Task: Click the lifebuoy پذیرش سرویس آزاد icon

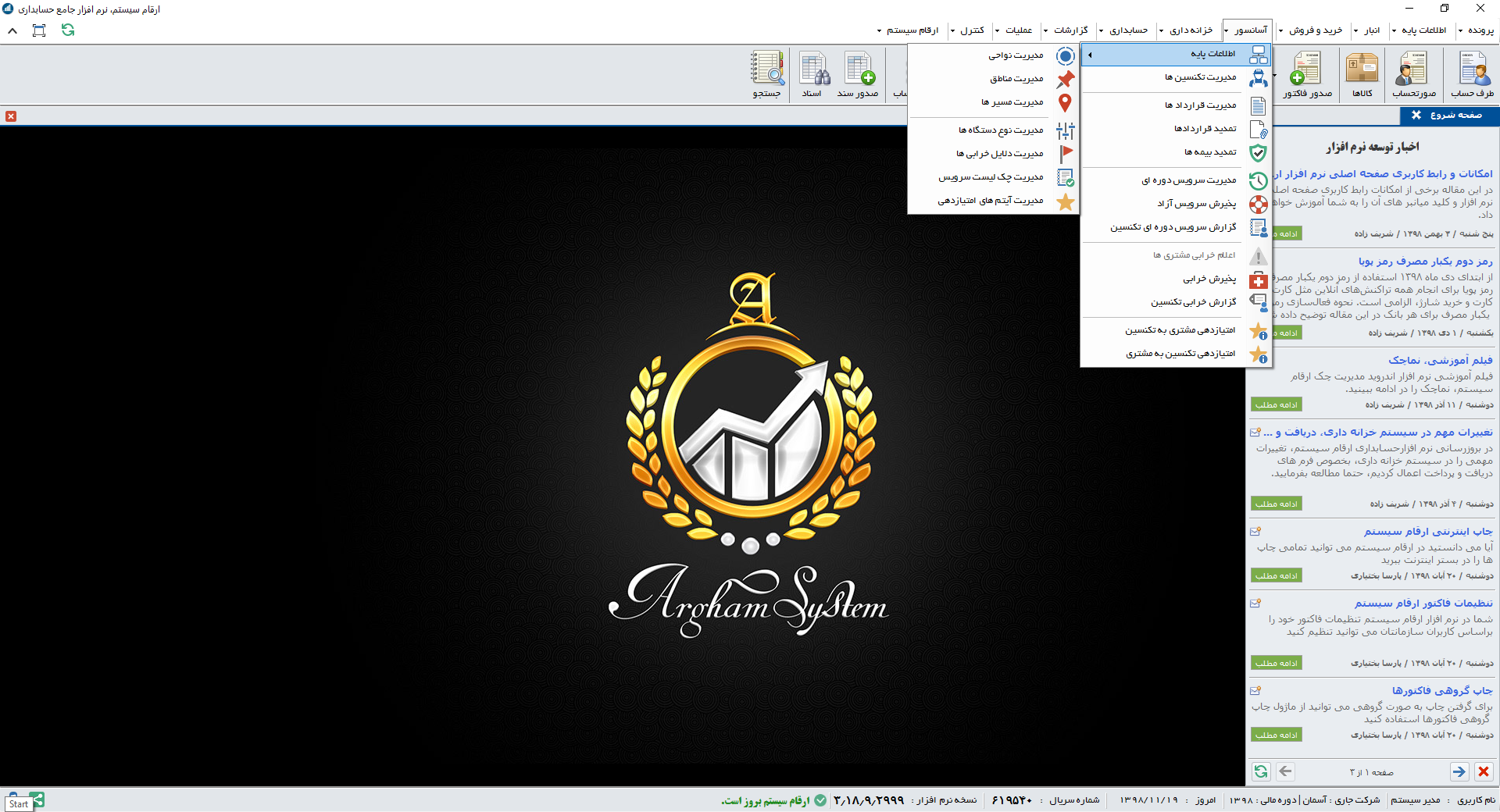Action: [1258, 205]
